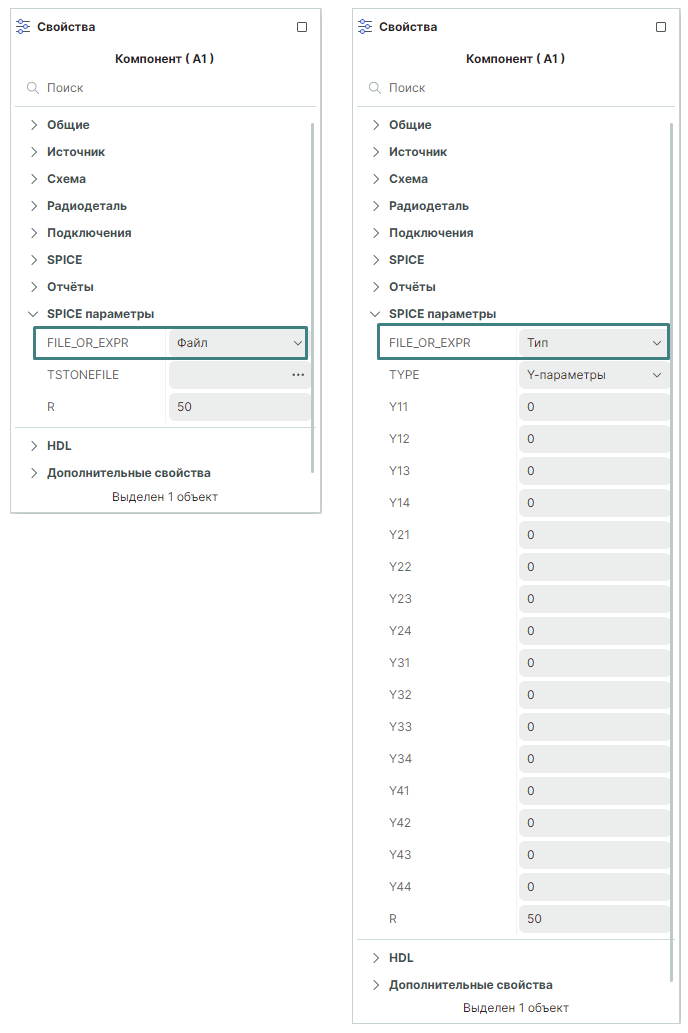Expand Дополнительные свойства in the left panel
The height and width of the screenshot is (1033, 688).
click(34, 473)
